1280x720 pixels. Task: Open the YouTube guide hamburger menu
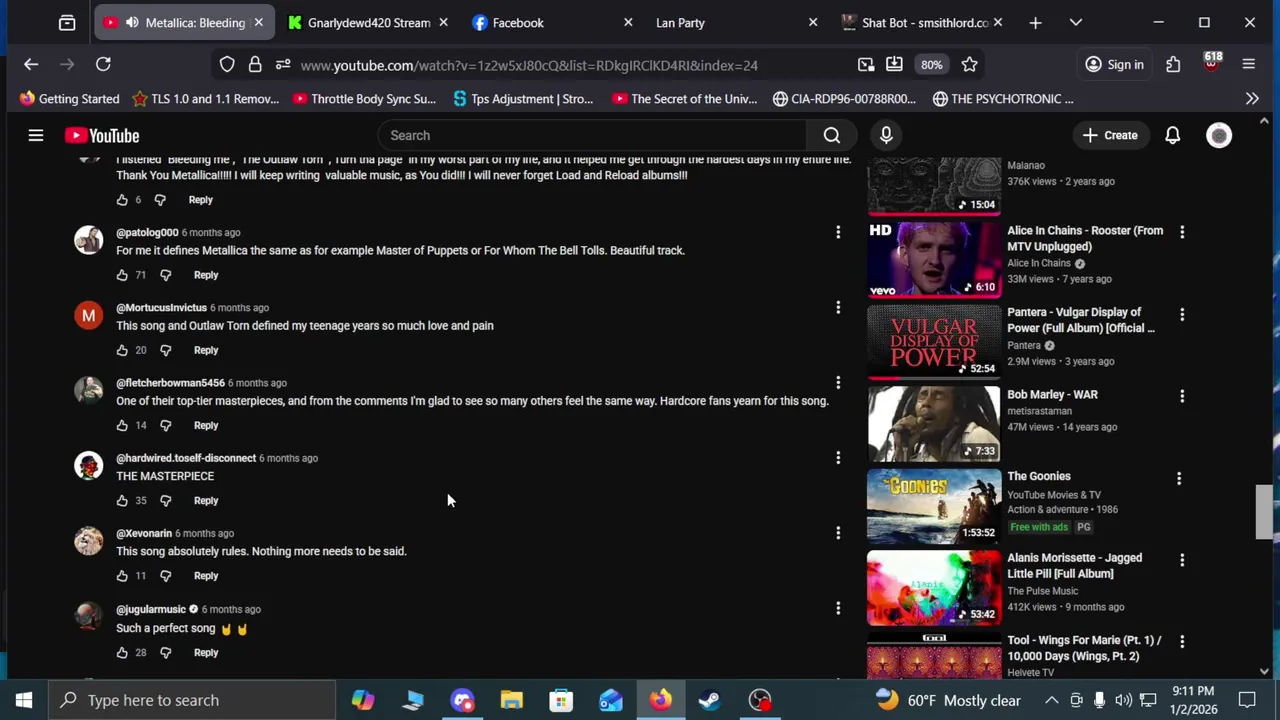(36, 135)
